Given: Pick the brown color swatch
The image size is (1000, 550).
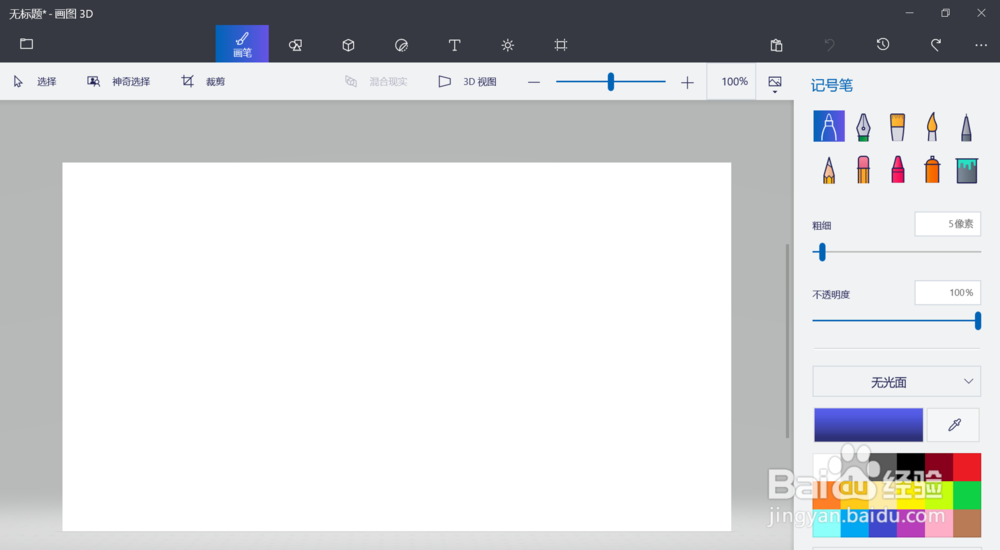Looking at the screenshot, I should point(967,523).
